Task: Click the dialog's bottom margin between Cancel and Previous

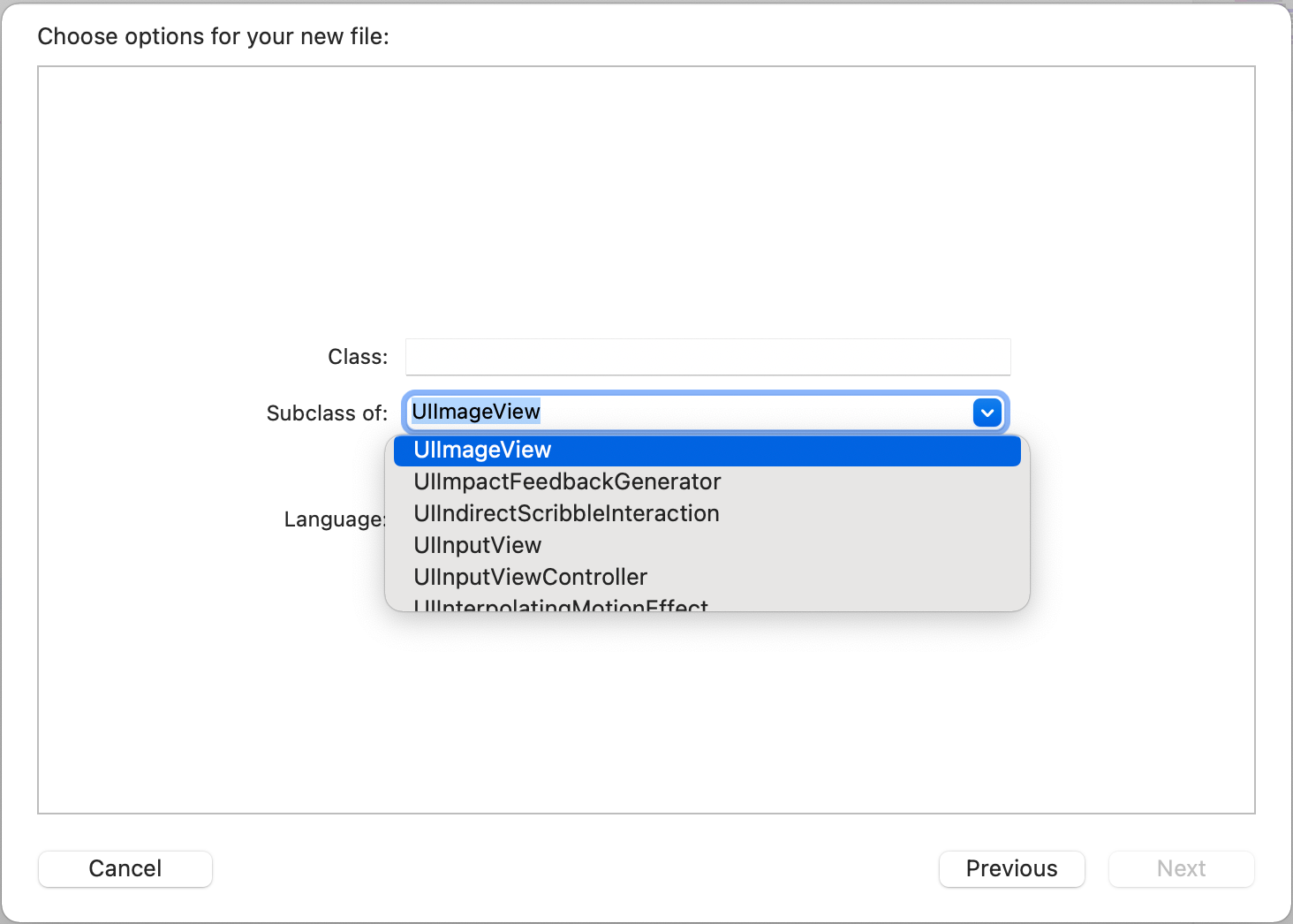Action: coord(574,869)
